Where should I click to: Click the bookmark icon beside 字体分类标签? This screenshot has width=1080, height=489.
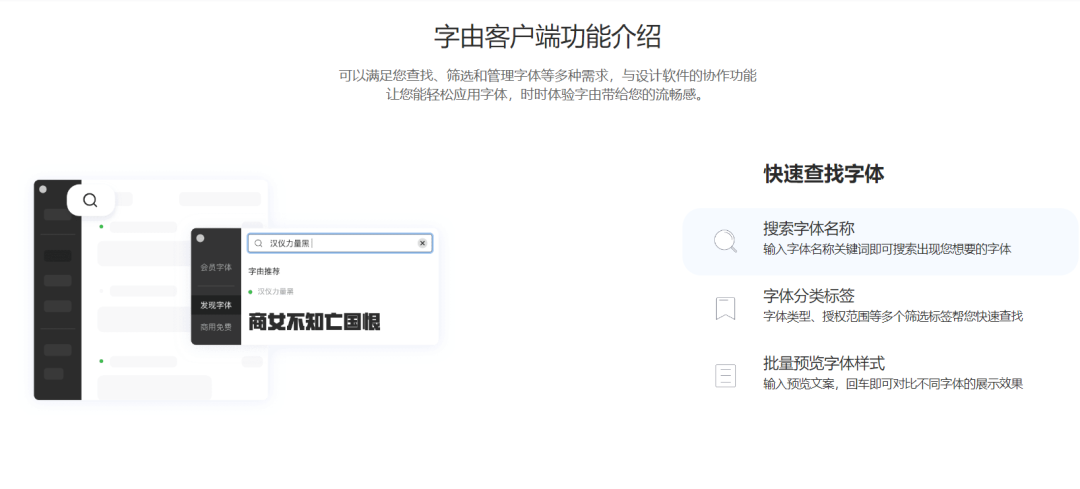[x=725, y=308]
